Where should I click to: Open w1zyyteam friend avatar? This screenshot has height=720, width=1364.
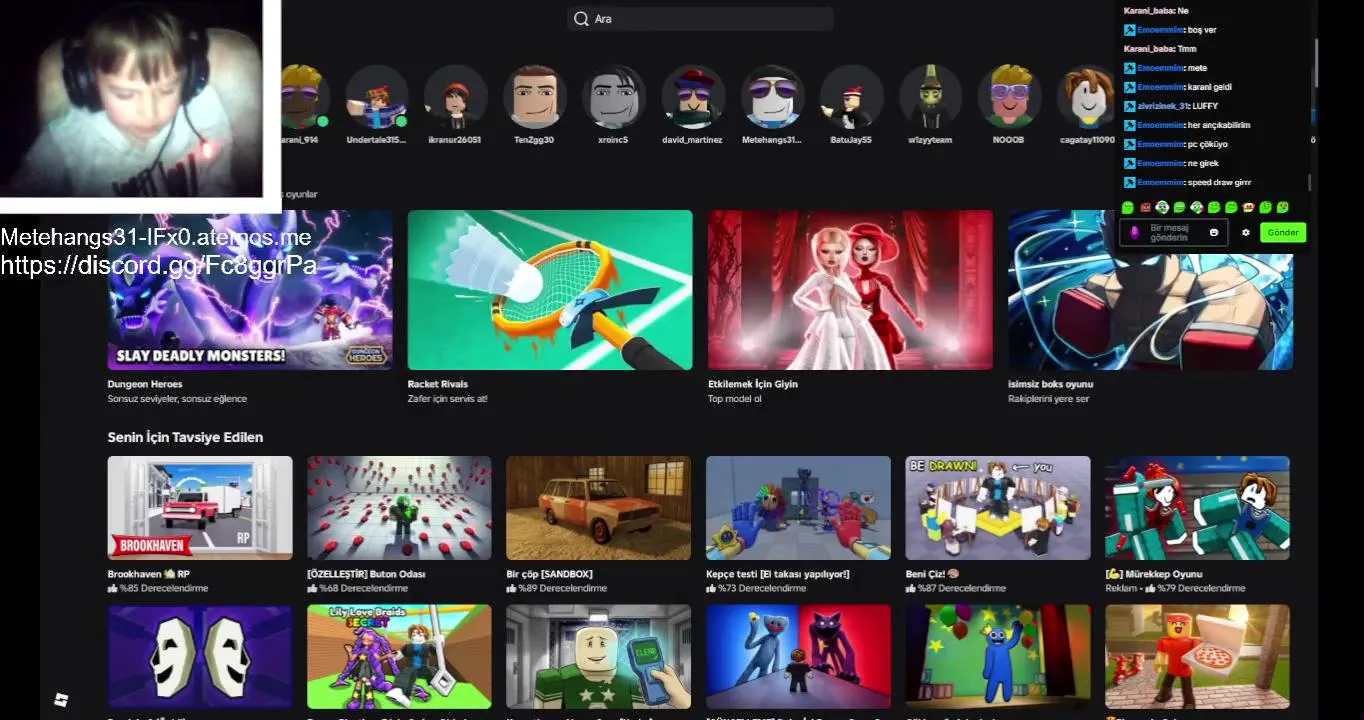point(931,97)
